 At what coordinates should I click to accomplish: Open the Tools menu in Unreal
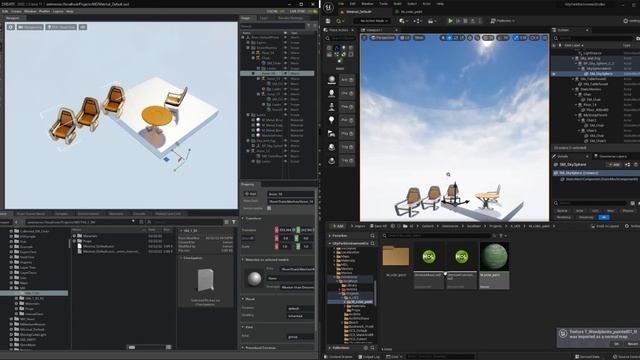point(383,4)
